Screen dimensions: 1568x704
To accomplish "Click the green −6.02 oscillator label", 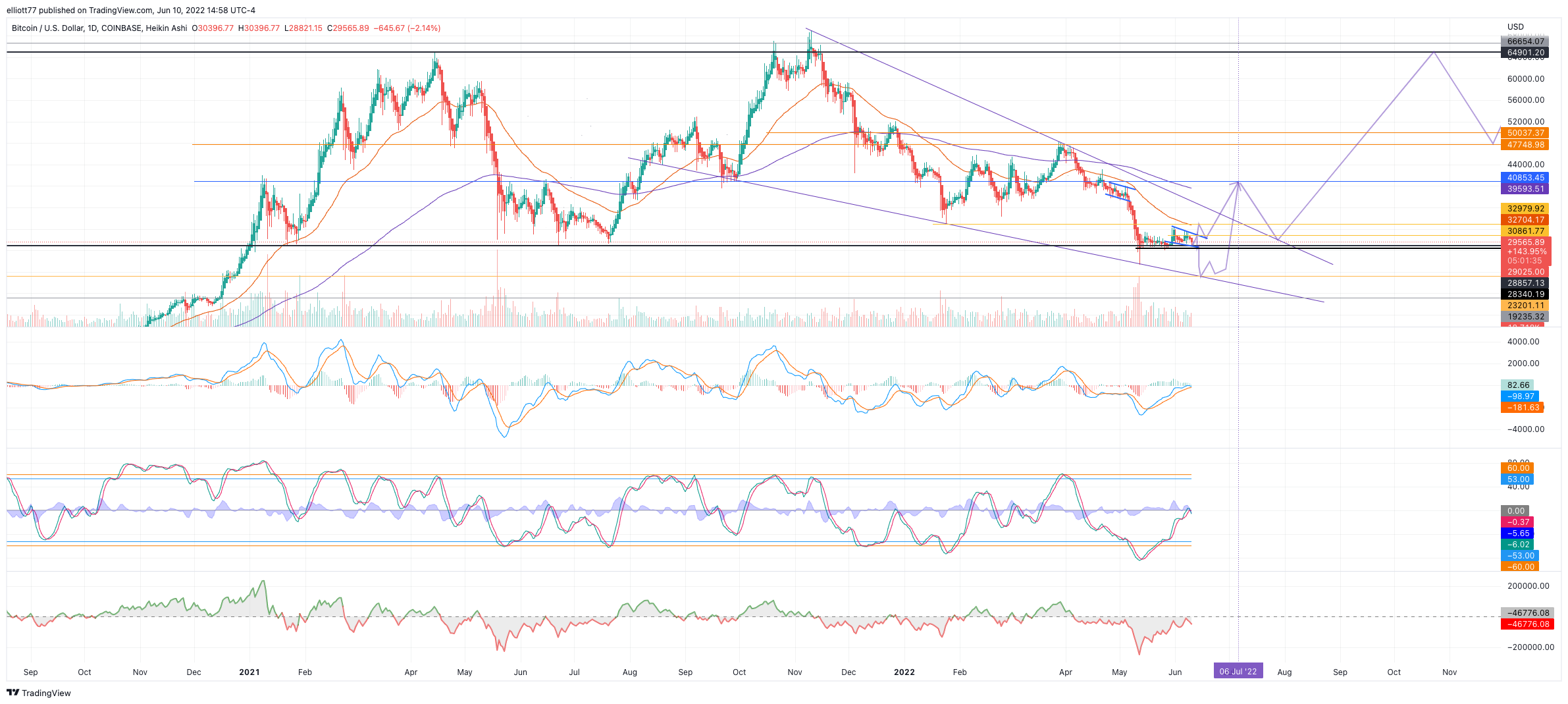I will (1517, 545).
